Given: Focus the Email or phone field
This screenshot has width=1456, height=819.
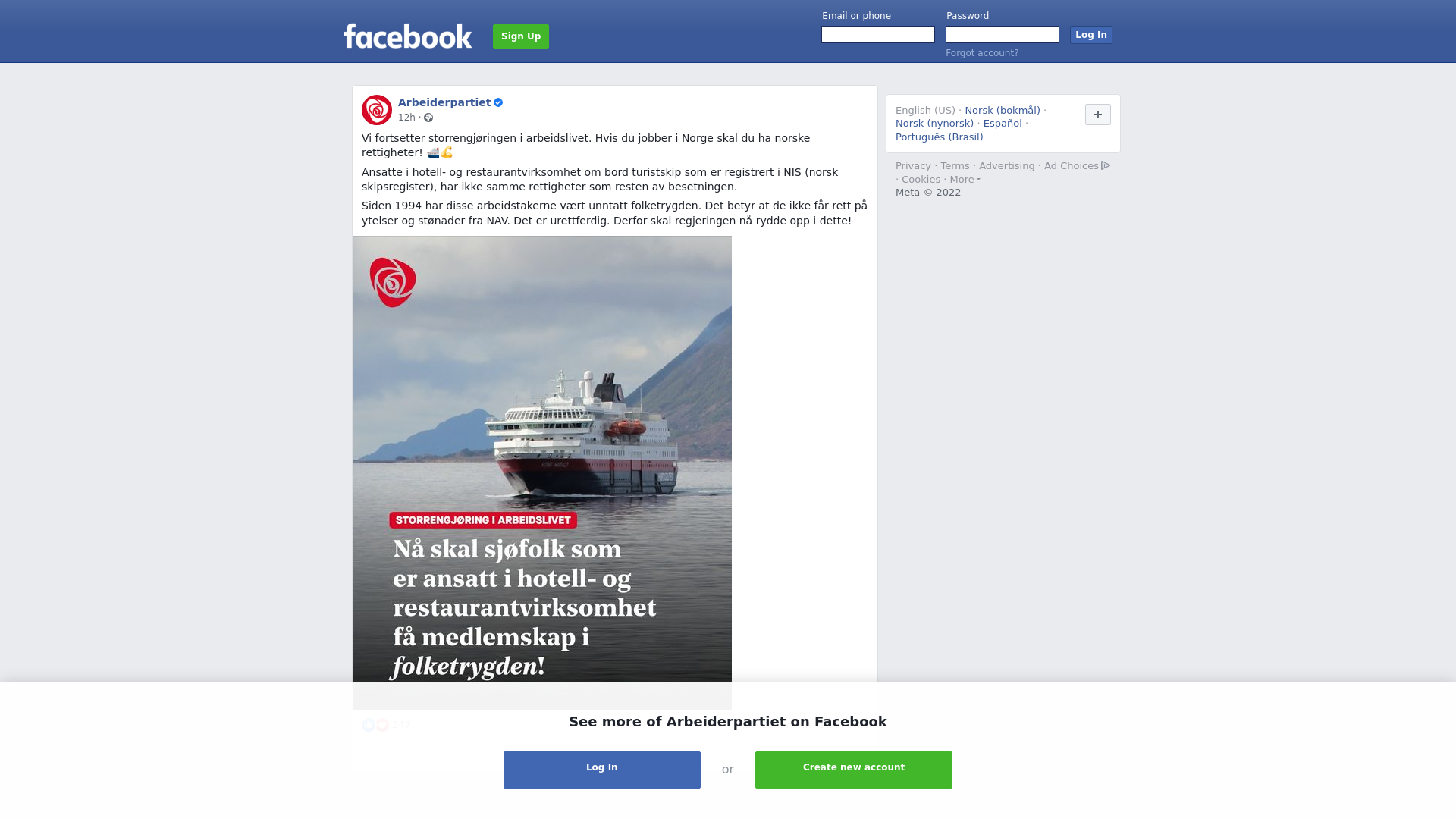Looking at the screenshot, I should pos(878,35).
